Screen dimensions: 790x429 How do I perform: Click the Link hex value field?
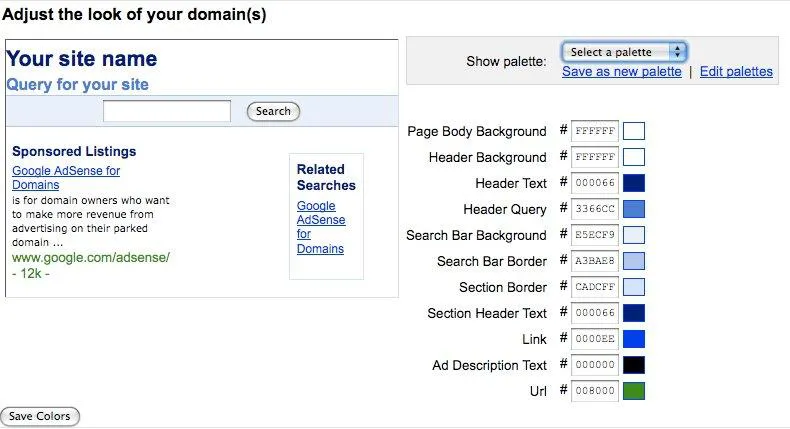point(595,339)
